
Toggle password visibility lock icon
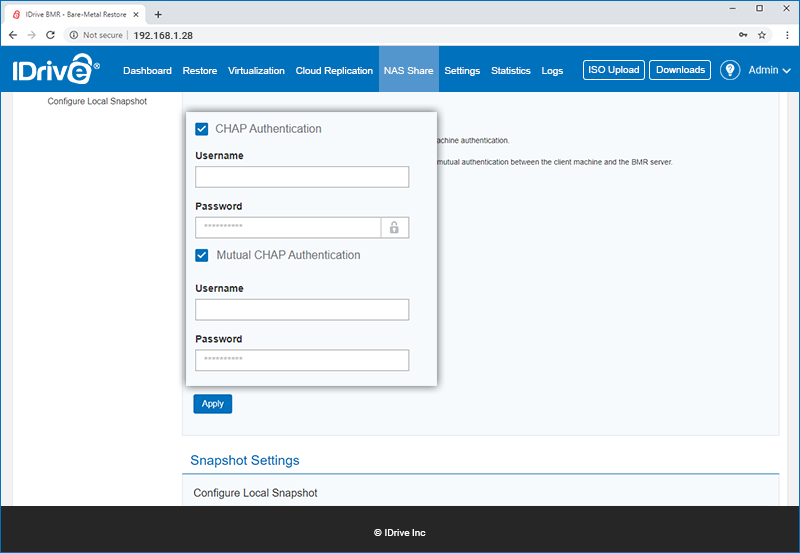394,228
